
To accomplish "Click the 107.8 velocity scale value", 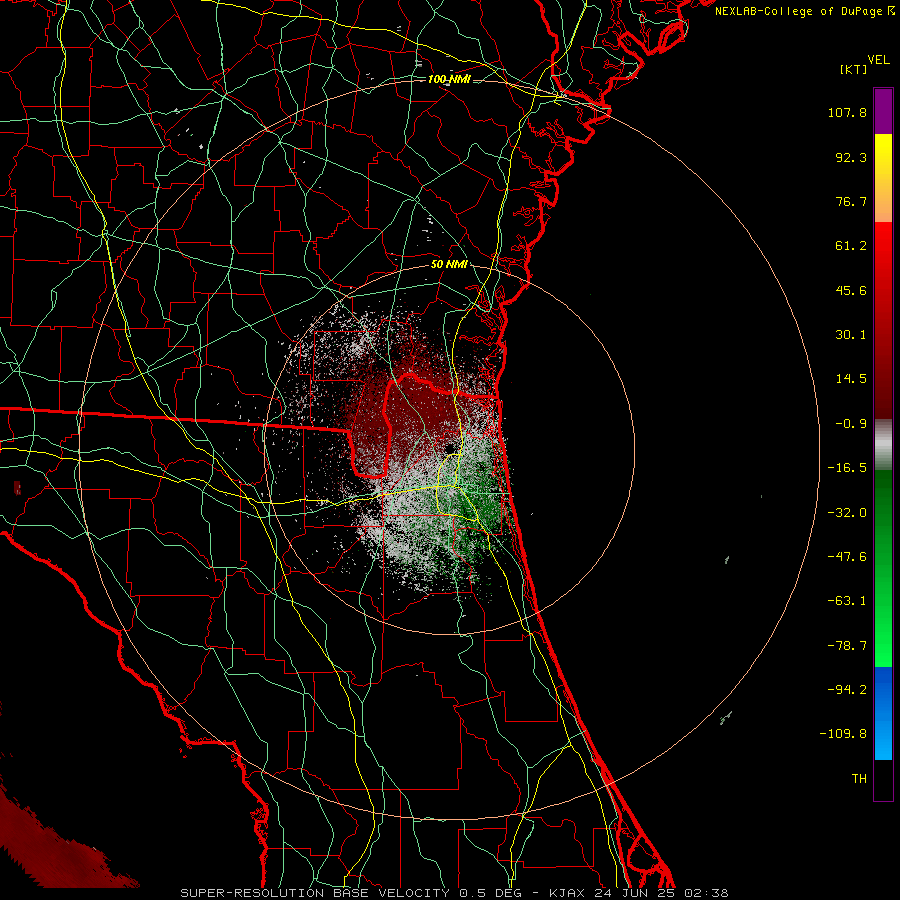I will 847,112.
